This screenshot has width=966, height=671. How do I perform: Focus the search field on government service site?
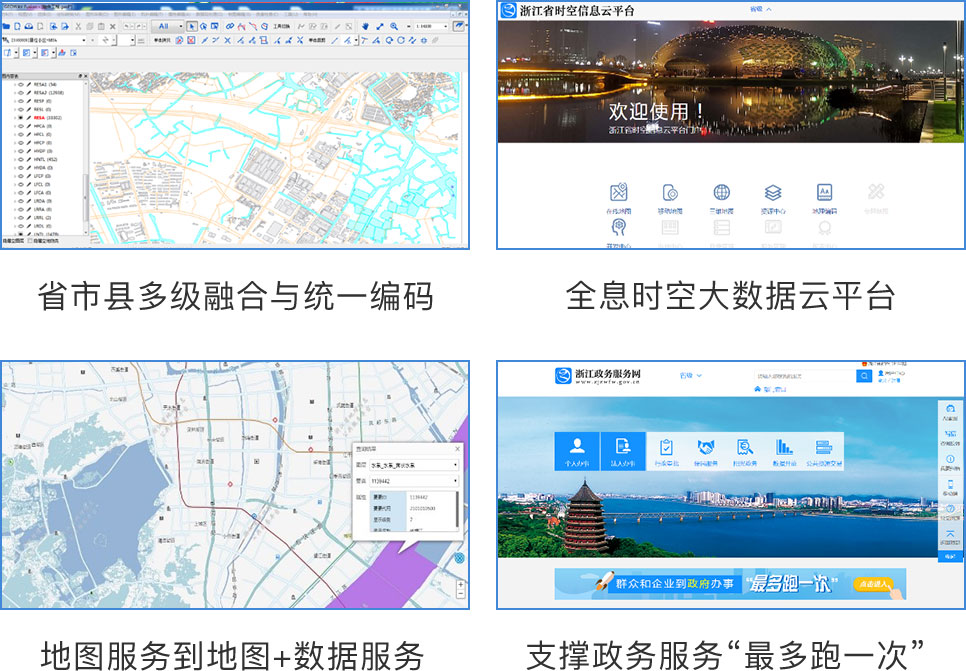coord(805,376)
